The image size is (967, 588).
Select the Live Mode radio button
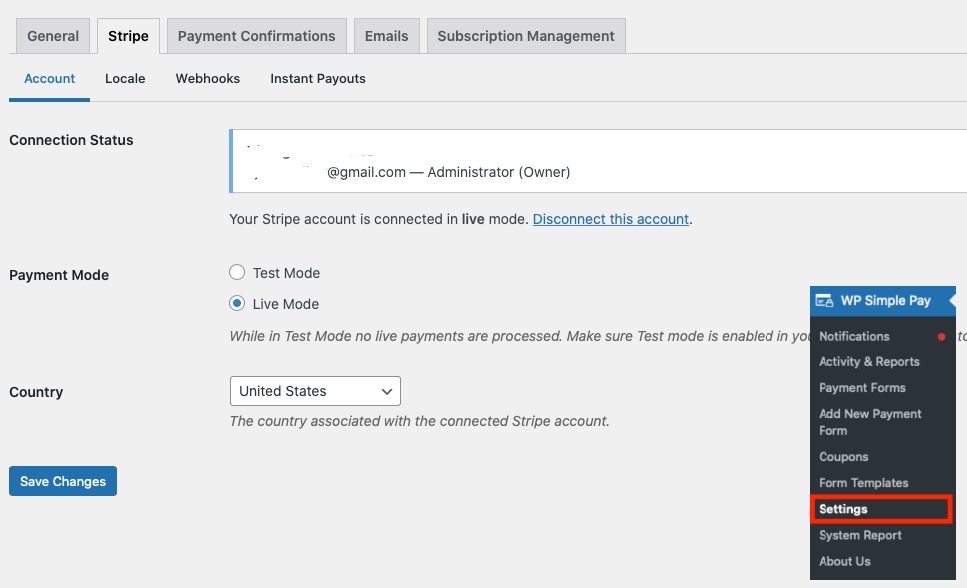pos(237,304)
